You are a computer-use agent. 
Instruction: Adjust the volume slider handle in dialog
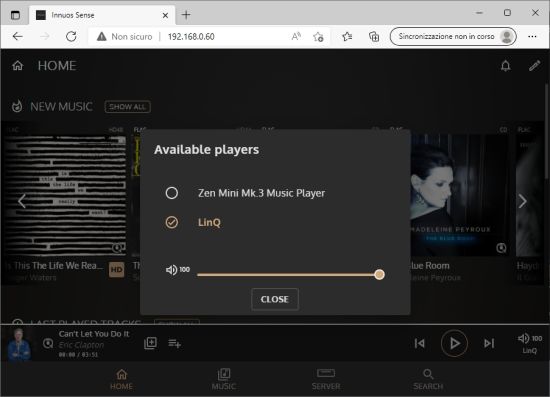[x=379, y=274]
